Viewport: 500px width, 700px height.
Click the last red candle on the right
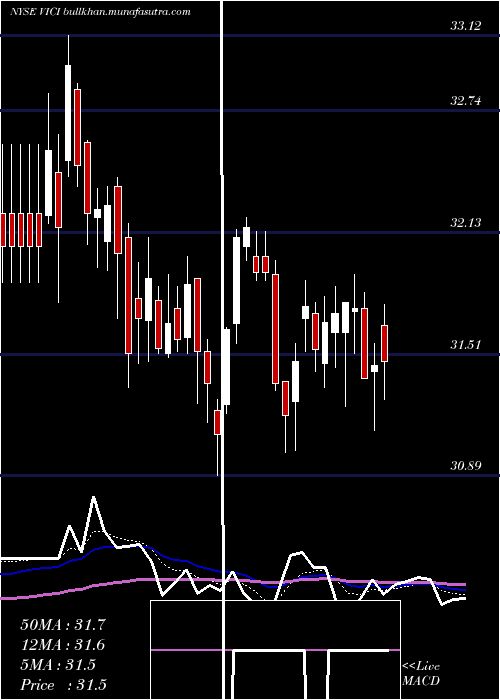(x=384, y=343)
